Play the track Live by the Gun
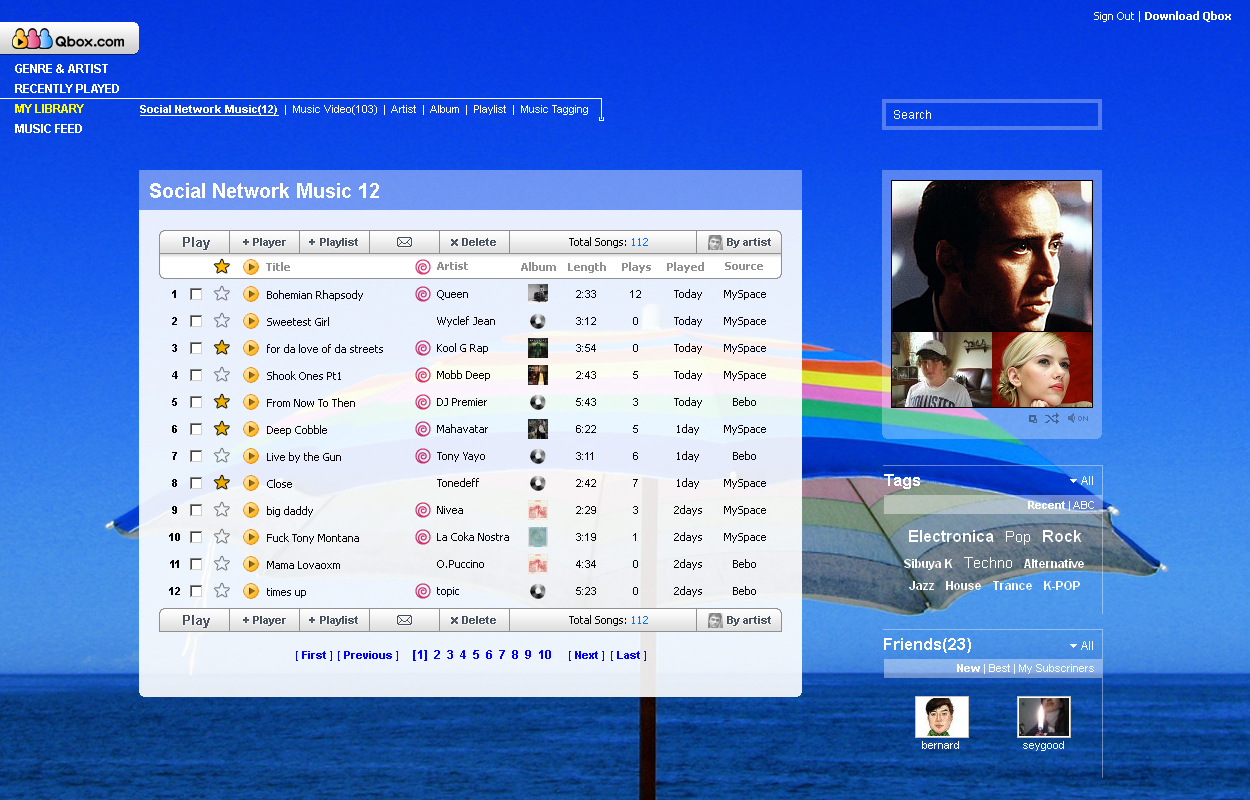This screenshot has width=1250, height=800. 251,456
